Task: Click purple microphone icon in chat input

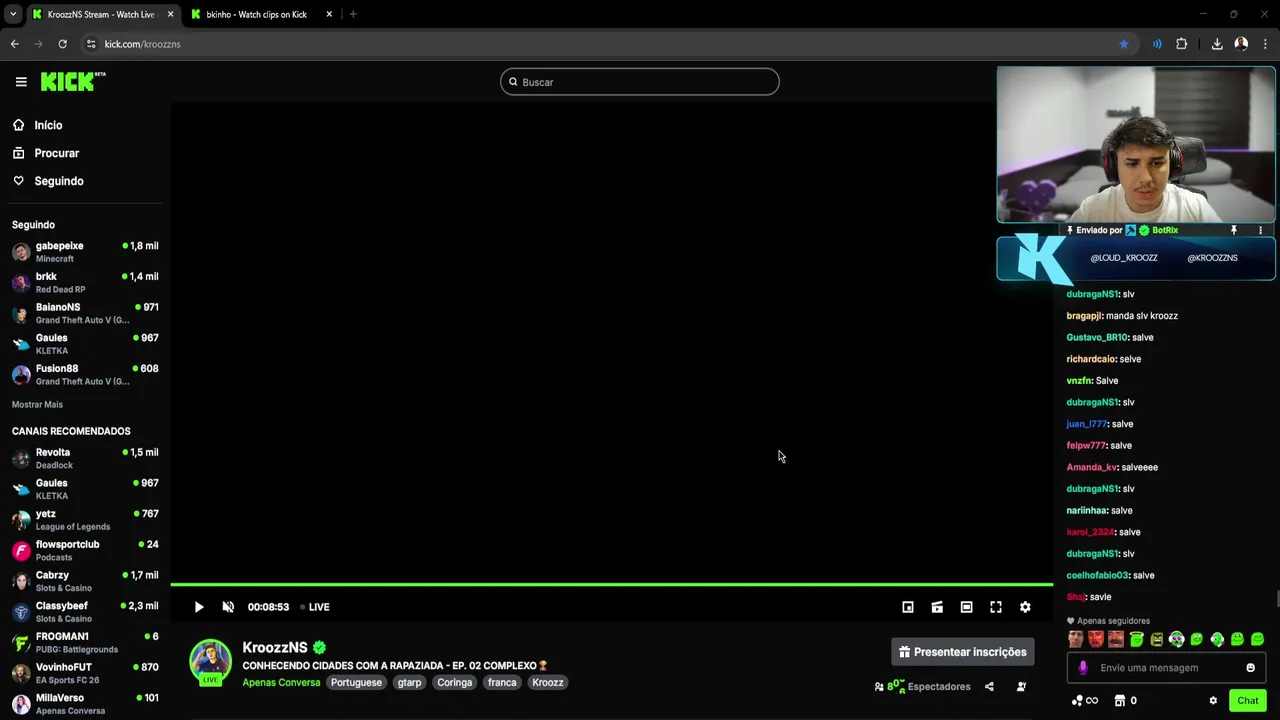Action: 1083,668
